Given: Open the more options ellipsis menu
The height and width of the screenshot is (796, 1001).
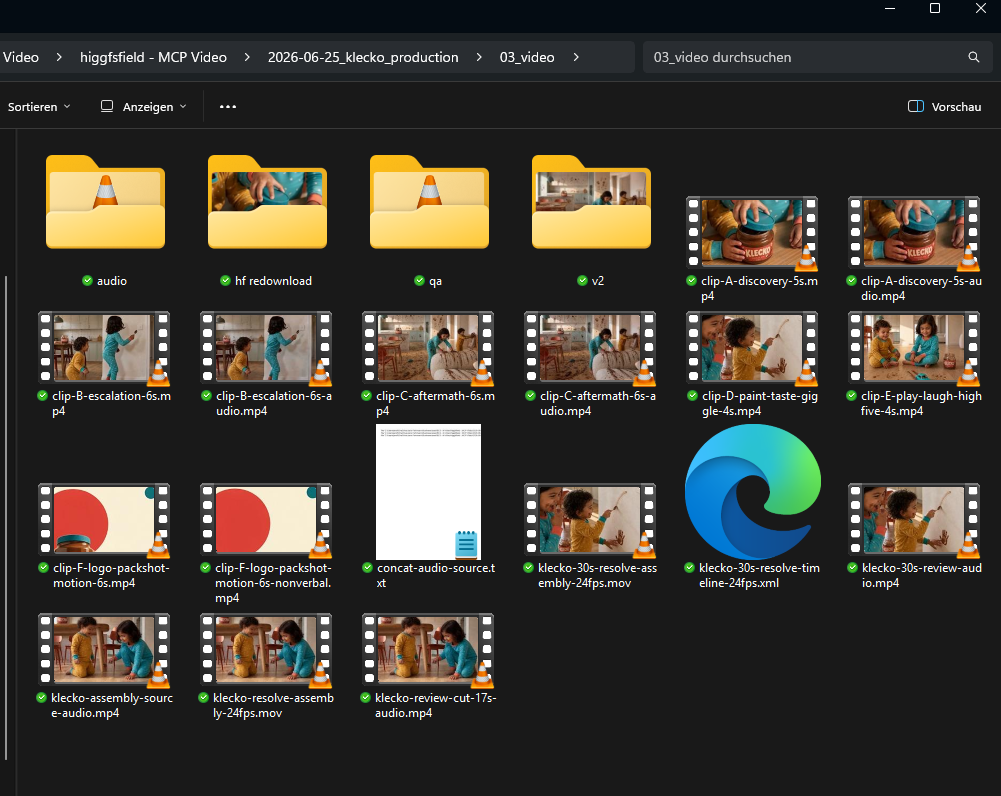Looking at the screenshot, I should 228,107.
